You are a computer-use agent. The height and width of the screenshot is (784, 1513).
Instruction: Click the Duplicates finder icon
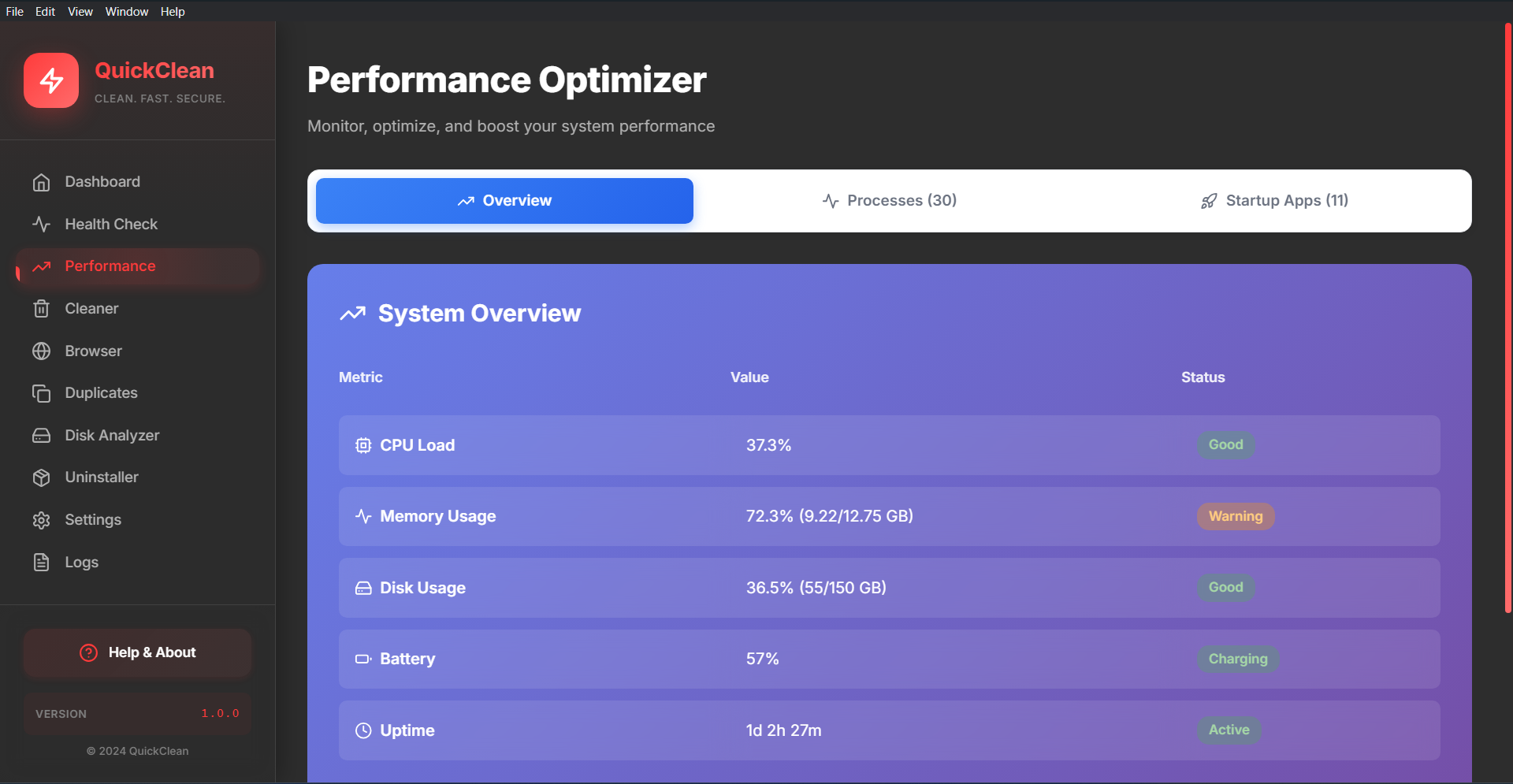coord(42,392)
